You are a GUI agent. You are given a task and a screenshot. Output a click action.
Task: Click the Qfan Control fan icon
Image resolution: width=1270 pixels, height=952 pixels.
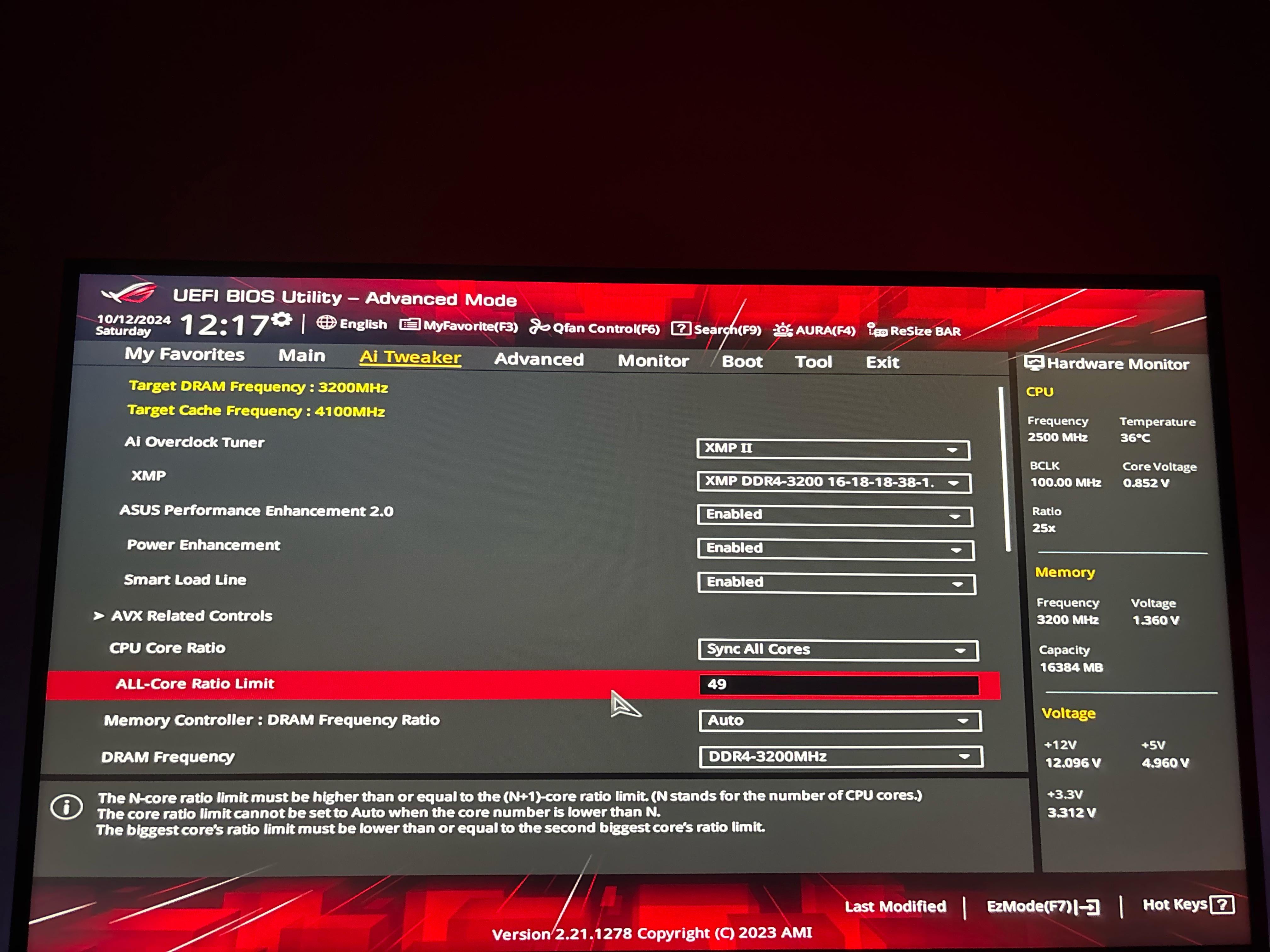point(539,326)
